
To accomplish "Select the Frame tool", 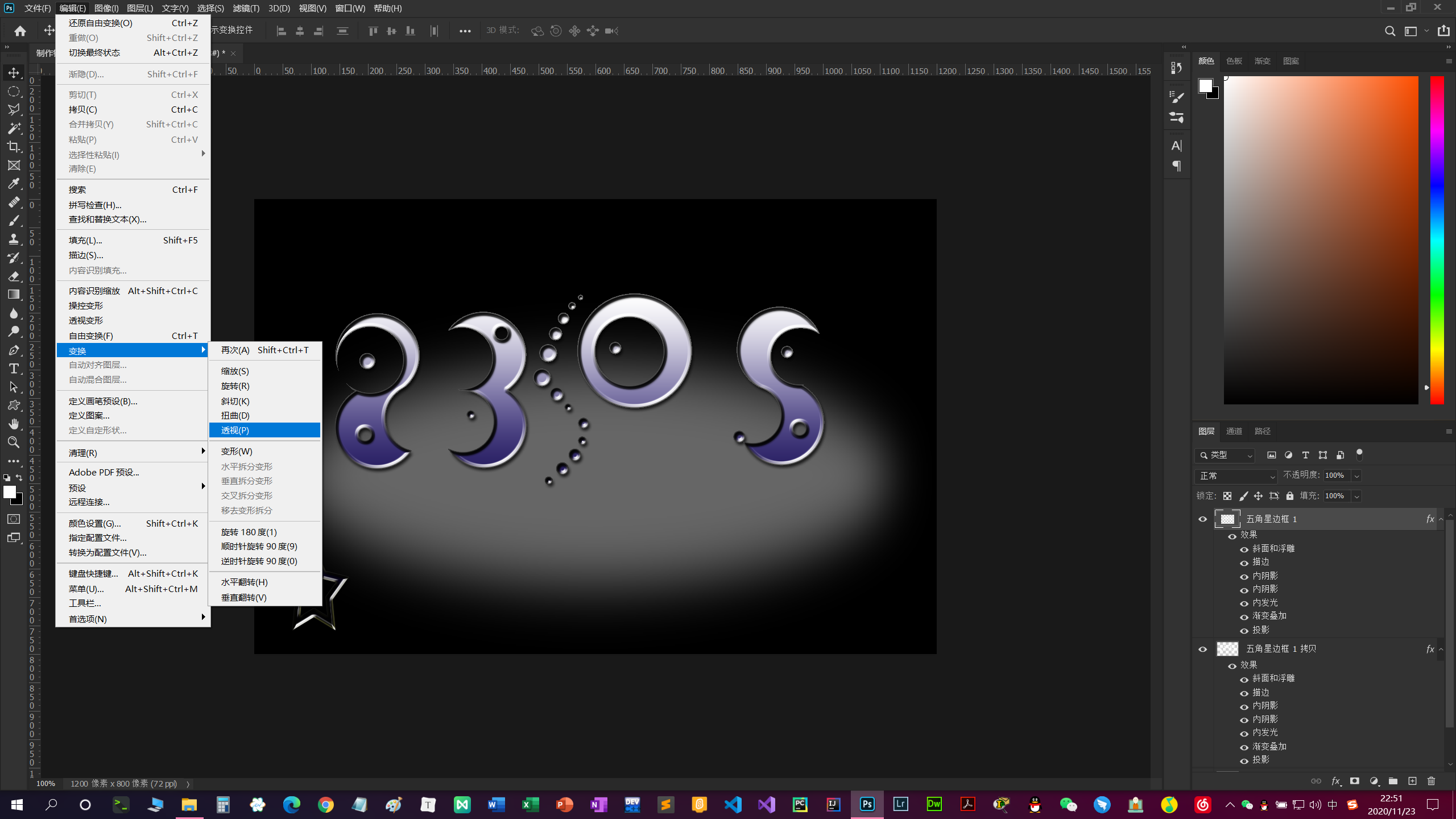I will (14, 166).
